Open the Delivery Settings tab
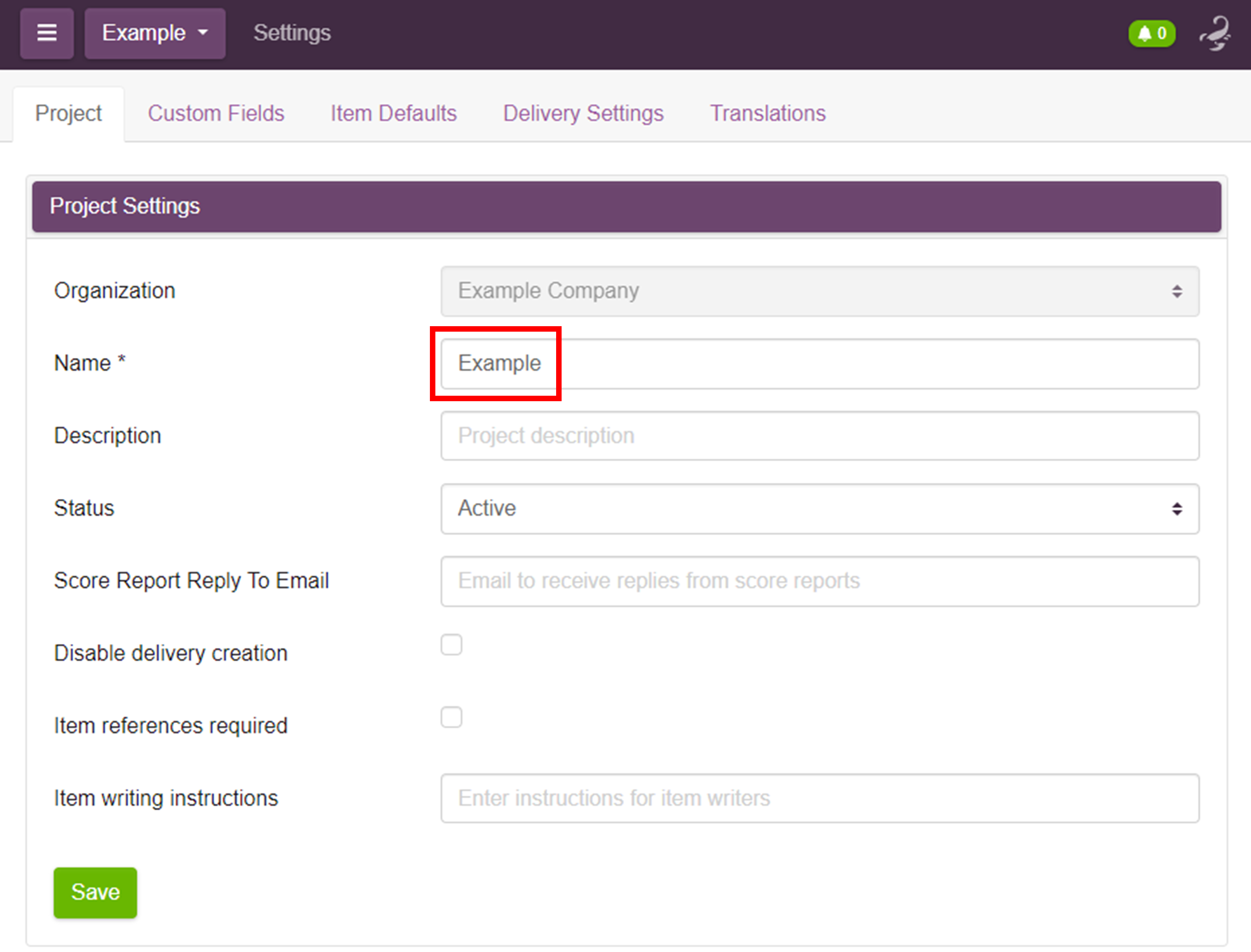 [583, 113]
